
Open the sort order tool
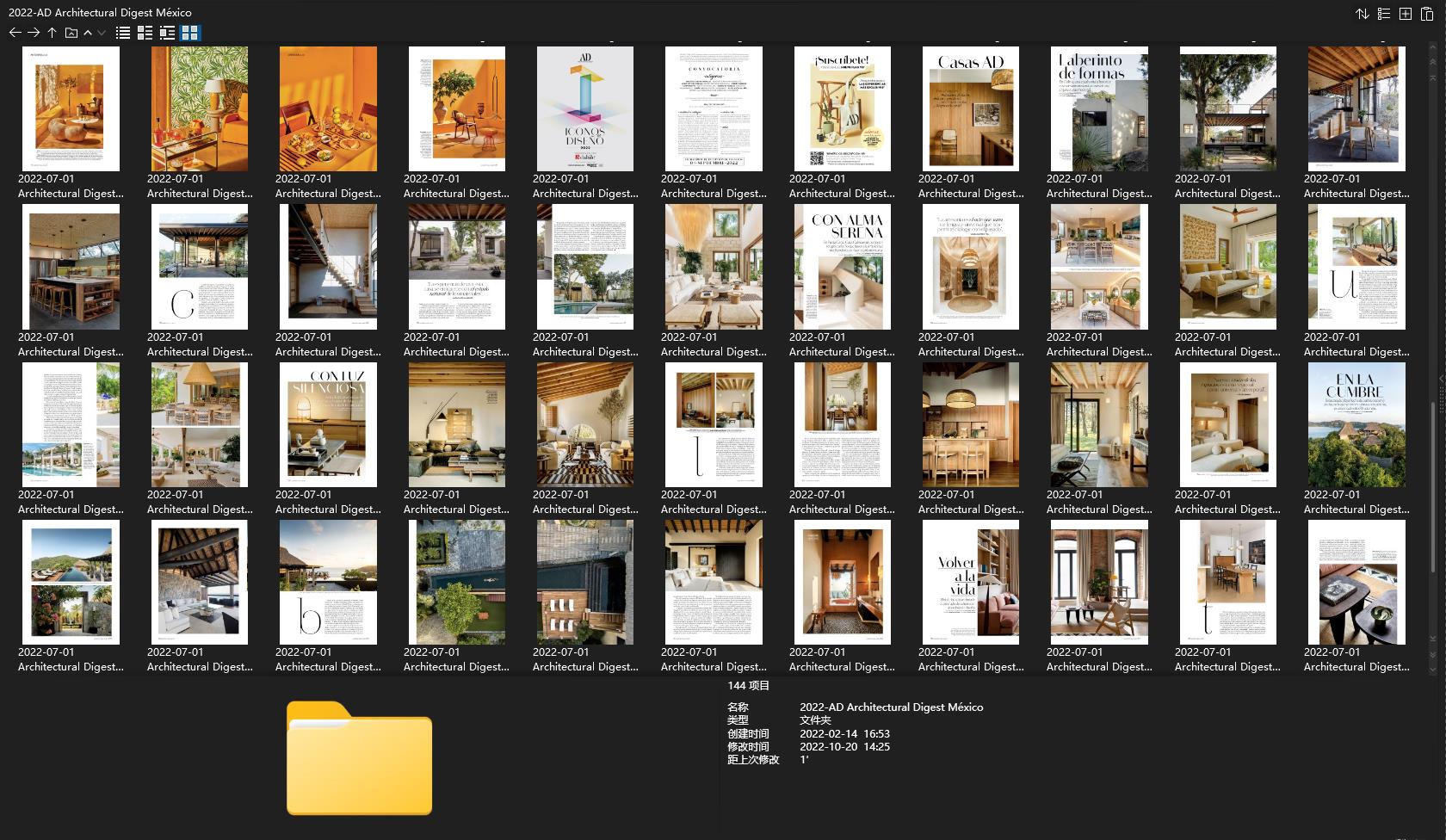pyautogui.click(x=1363, y=14)
